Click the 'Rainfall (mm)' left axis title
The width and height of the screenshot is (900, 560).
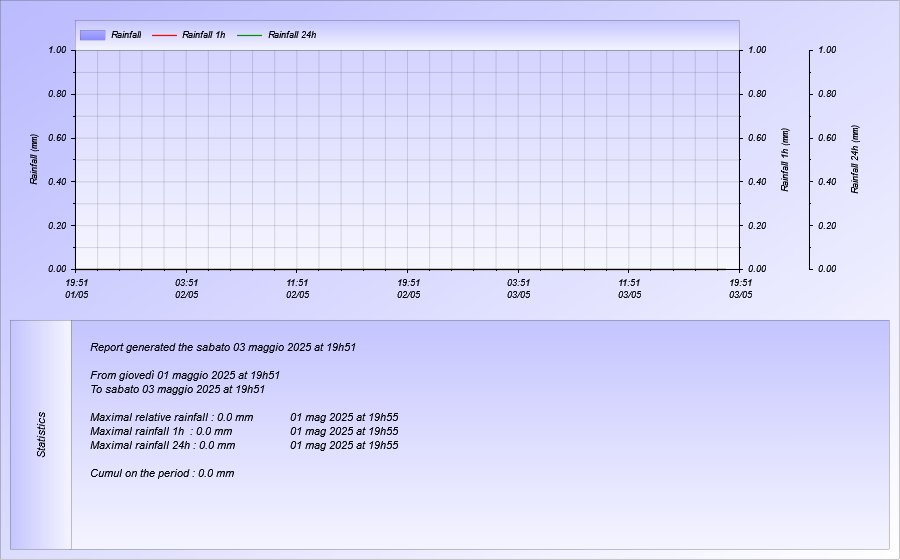coord(34,160)
